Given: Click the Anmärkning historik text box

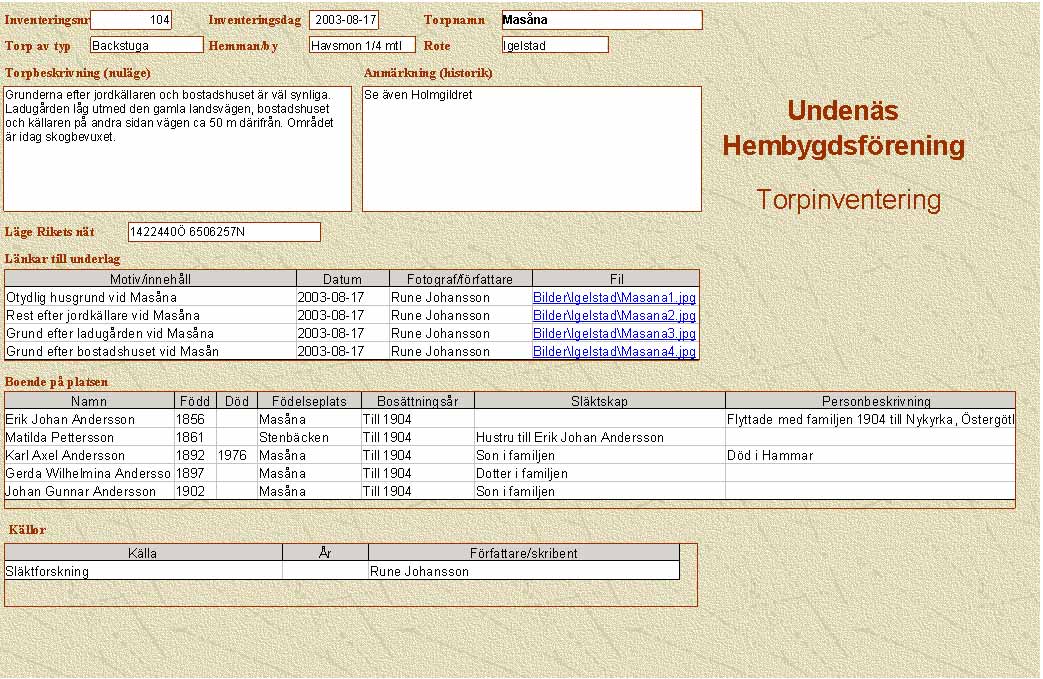Looking at the screenshot, I should point(531,148).
